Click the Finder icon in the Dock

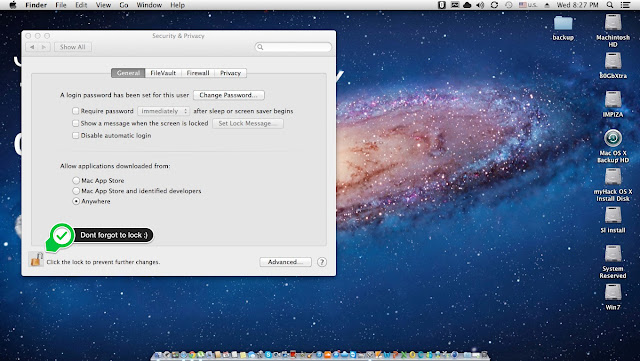(x=158, y=355)
